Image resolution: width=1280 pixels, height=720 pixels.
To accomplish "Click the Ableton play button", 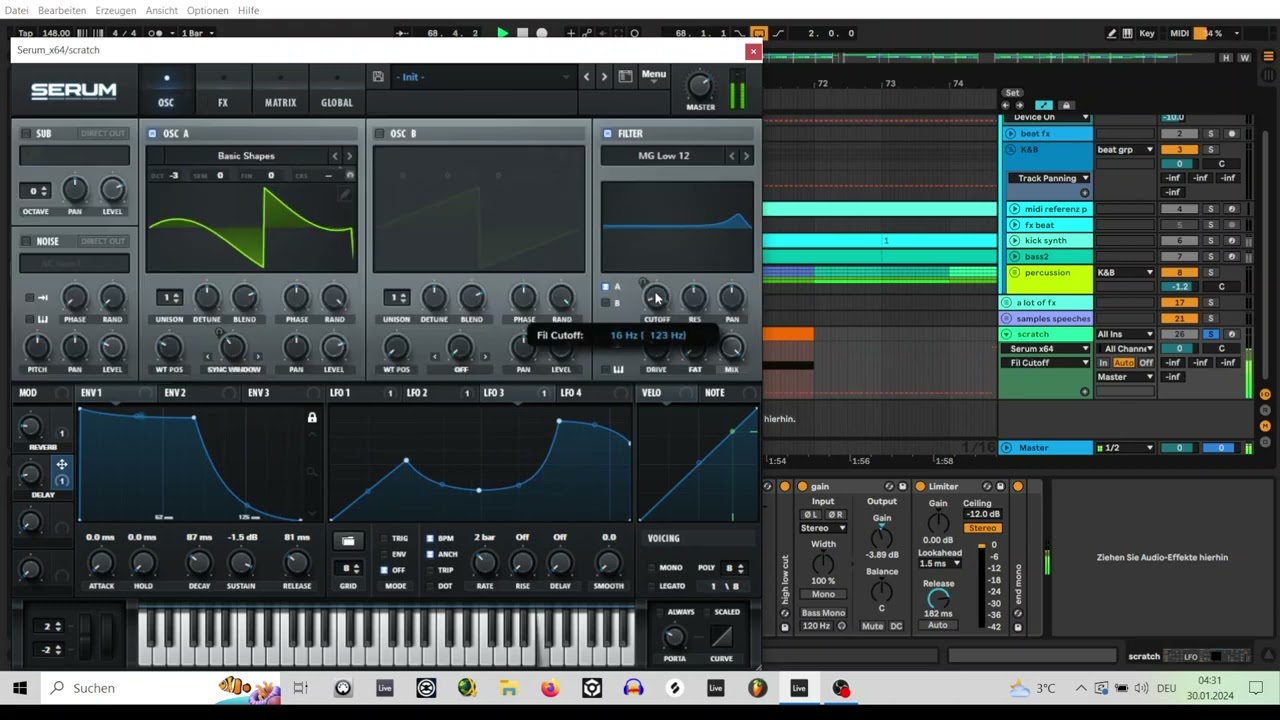I will click(502, 33).
